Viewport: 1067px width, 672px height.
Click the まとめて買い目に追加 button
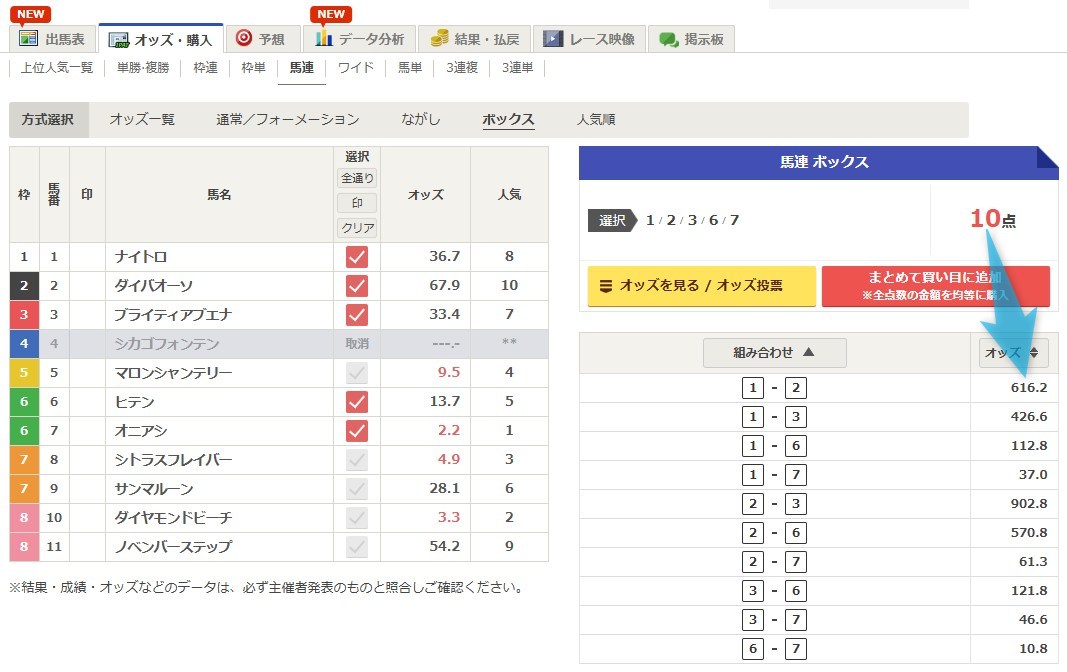click(935, 286)
